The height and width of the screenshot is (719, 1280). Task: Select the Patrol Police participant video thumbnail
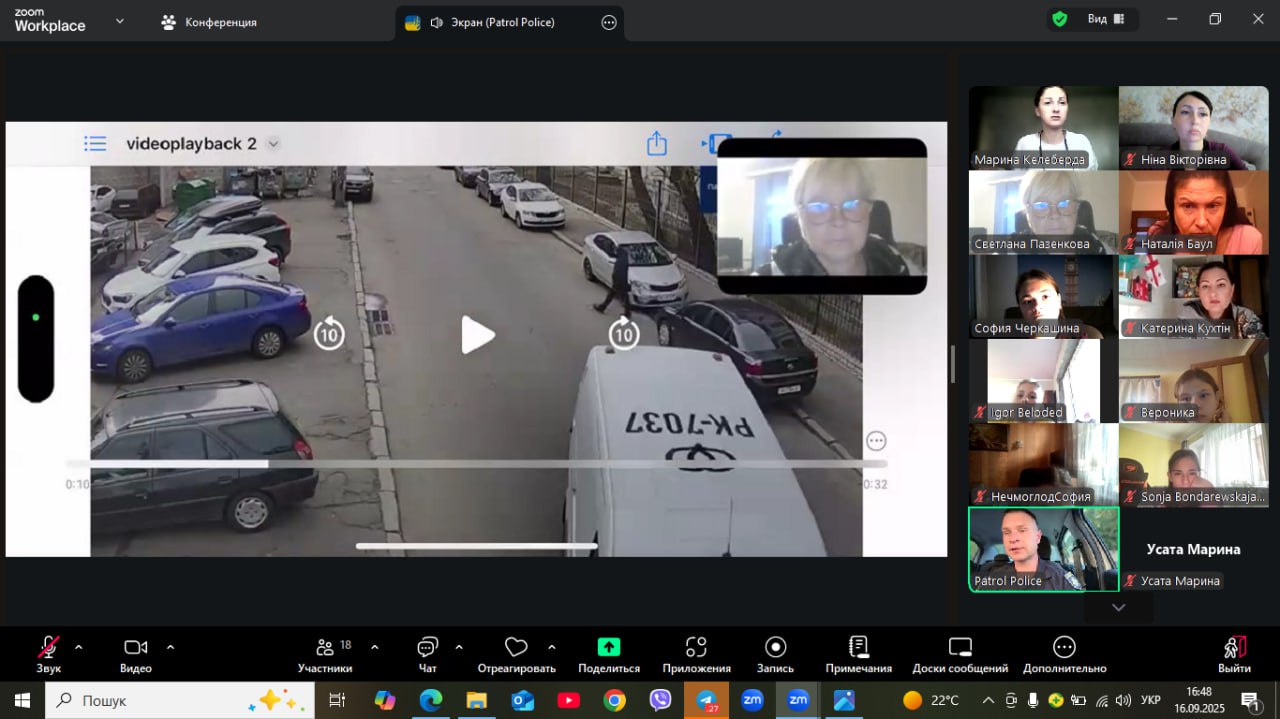click(1043, 549)
